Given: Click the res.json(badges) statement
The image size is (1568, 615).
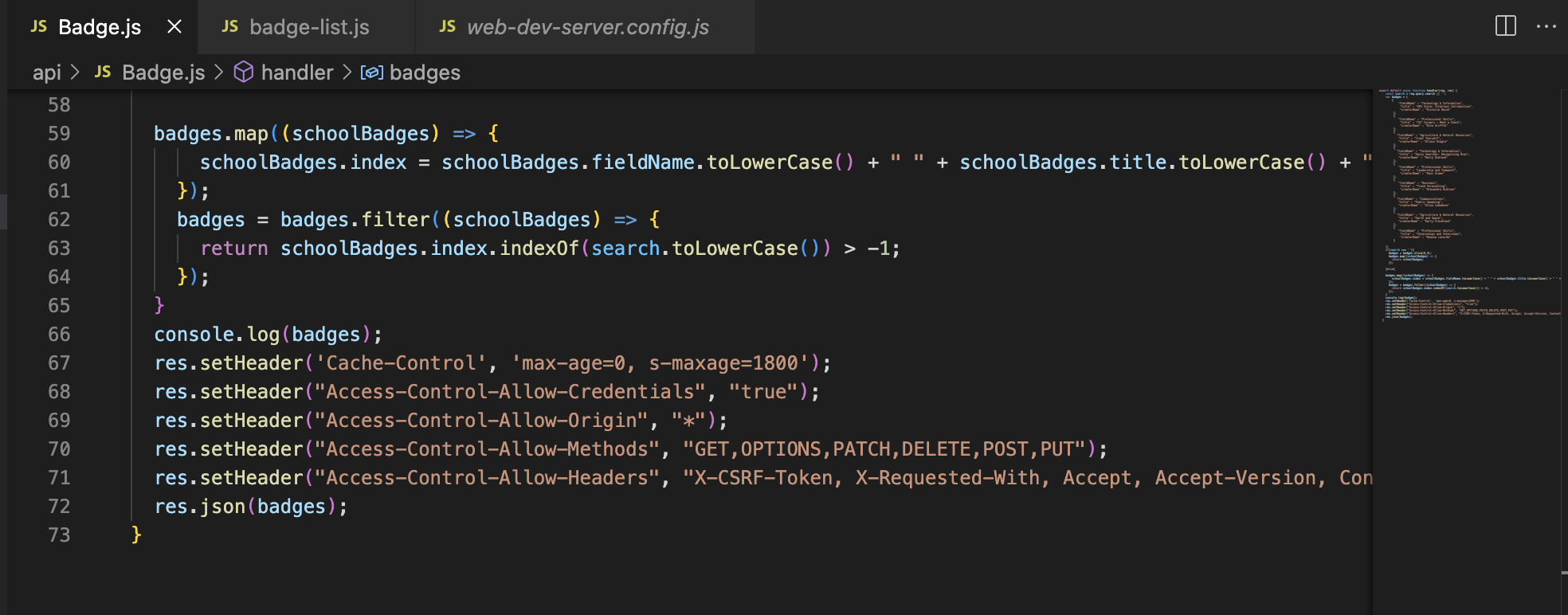Looking at the screenshot, I should point(251,507).
